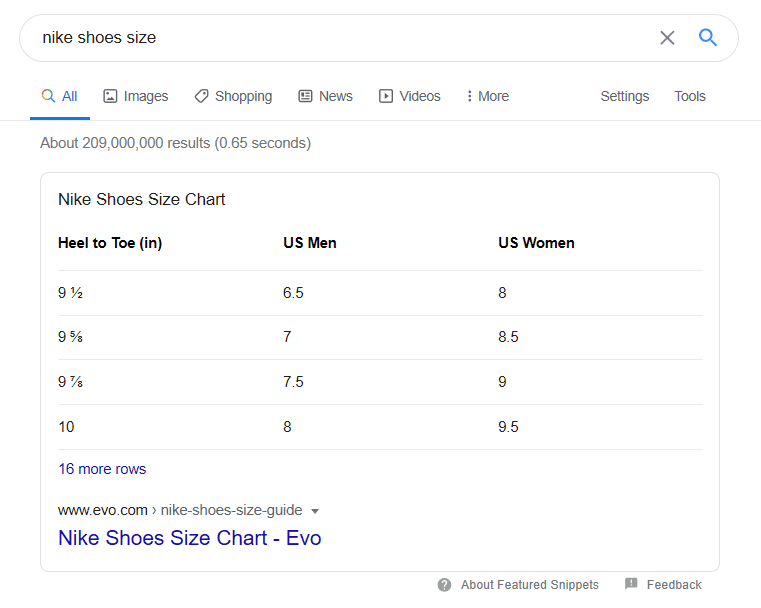Open the Images tab
The height and width of the screenshot is (608, 761).
(135, 96)
